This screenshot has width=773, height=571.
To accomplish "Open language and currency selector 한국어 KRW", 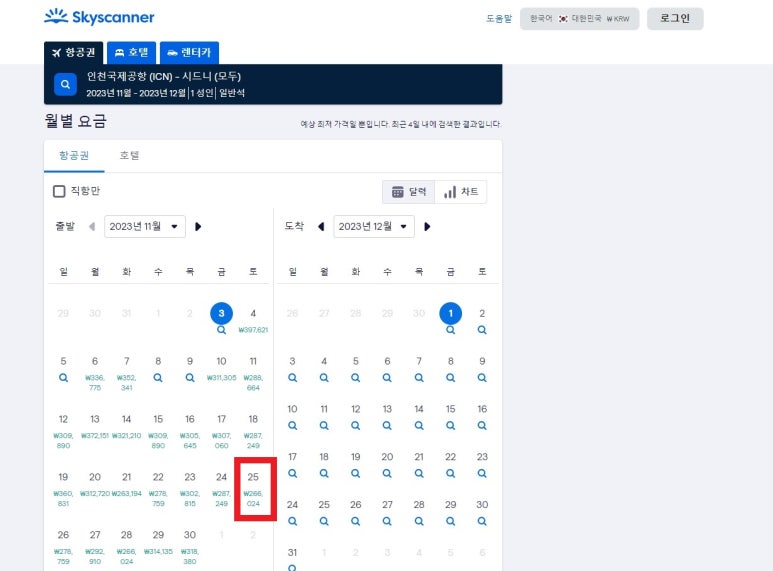I will pos(580,19).
